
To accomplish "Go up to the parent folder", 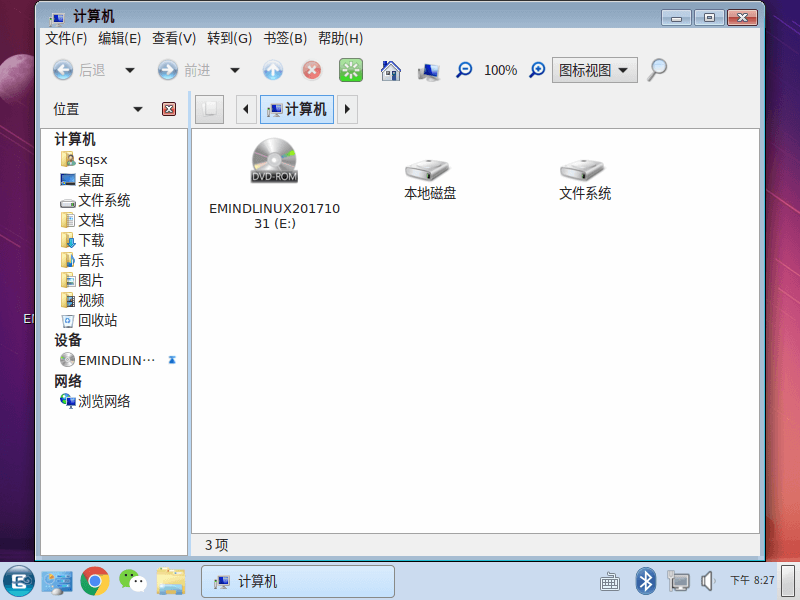I will coord(273,70).
